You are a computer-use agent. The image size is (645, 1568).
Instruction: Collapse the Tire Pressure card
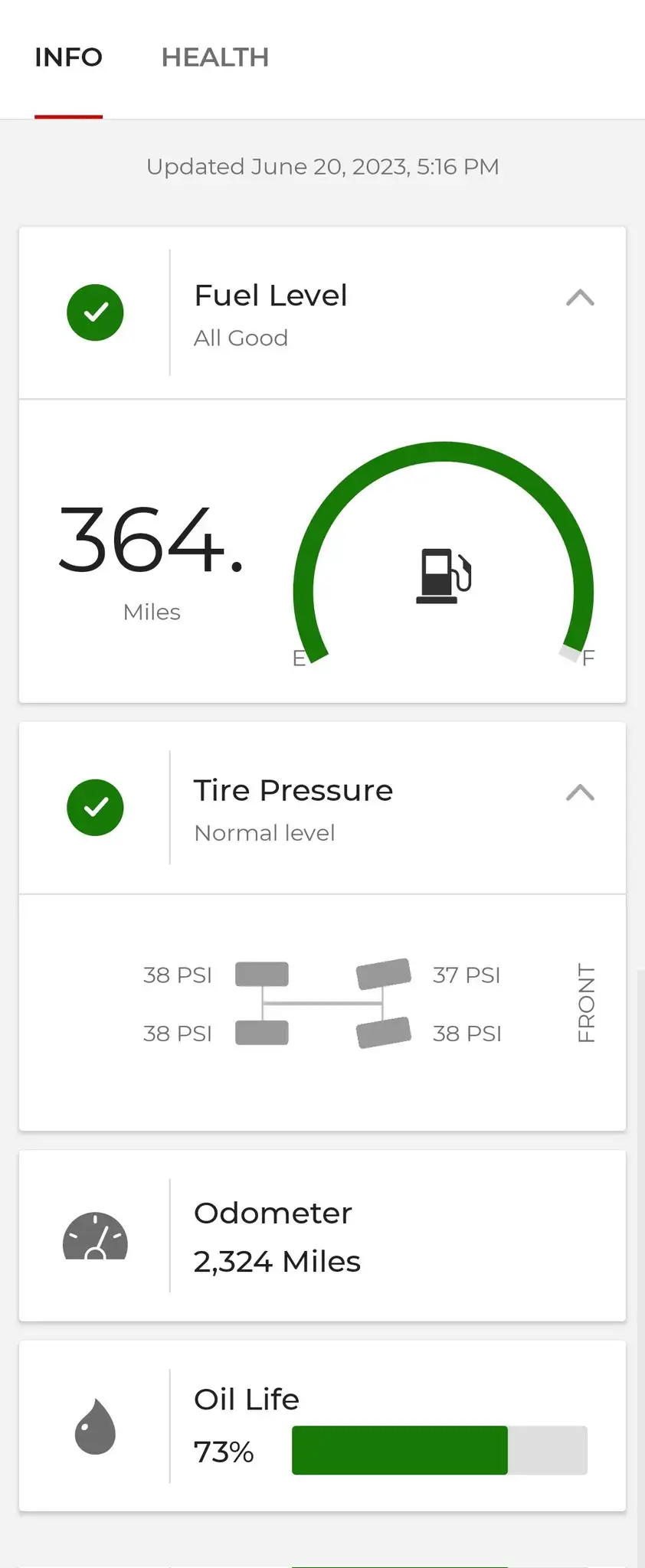click(x=580, y=792)
